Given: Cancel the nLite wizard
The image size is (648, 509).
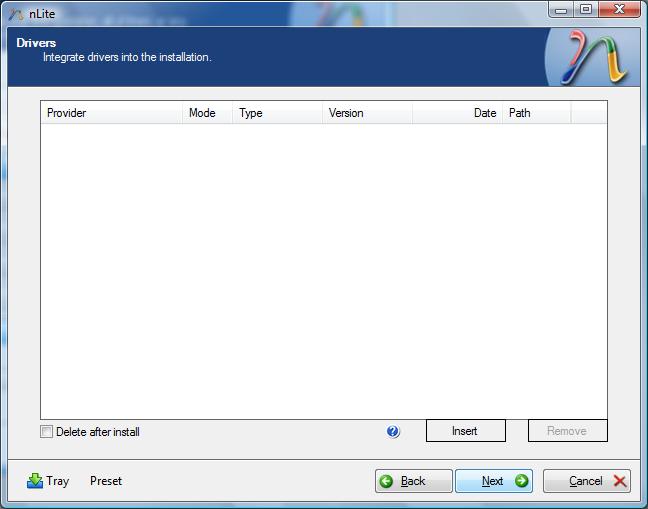Looking at the screenshot, I should coord(587,481).
